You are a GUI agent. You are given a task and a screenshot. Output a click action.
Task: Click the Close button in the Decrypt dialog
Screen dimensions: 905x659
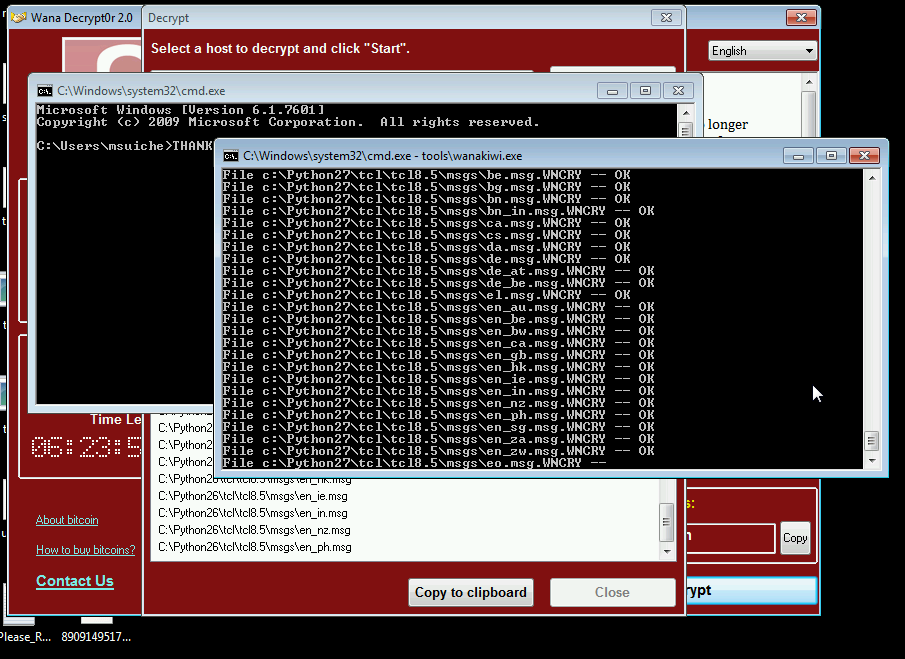click(612, 593)
